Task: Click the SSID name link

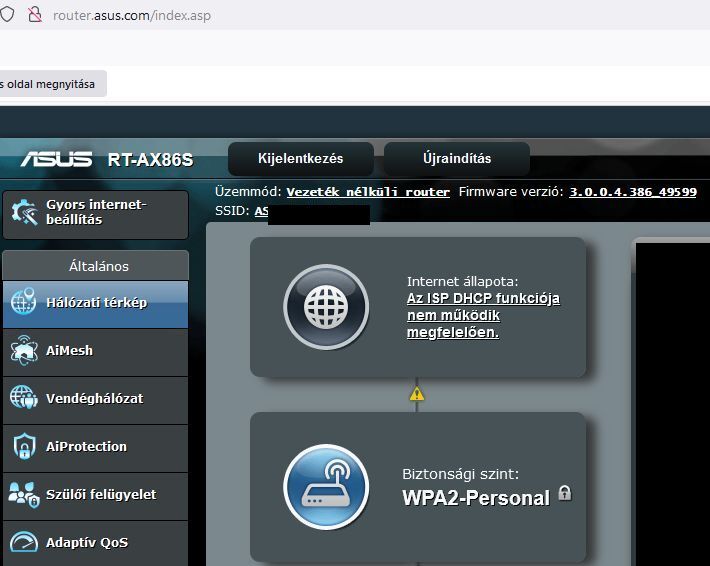Action: tap(261, 211)
